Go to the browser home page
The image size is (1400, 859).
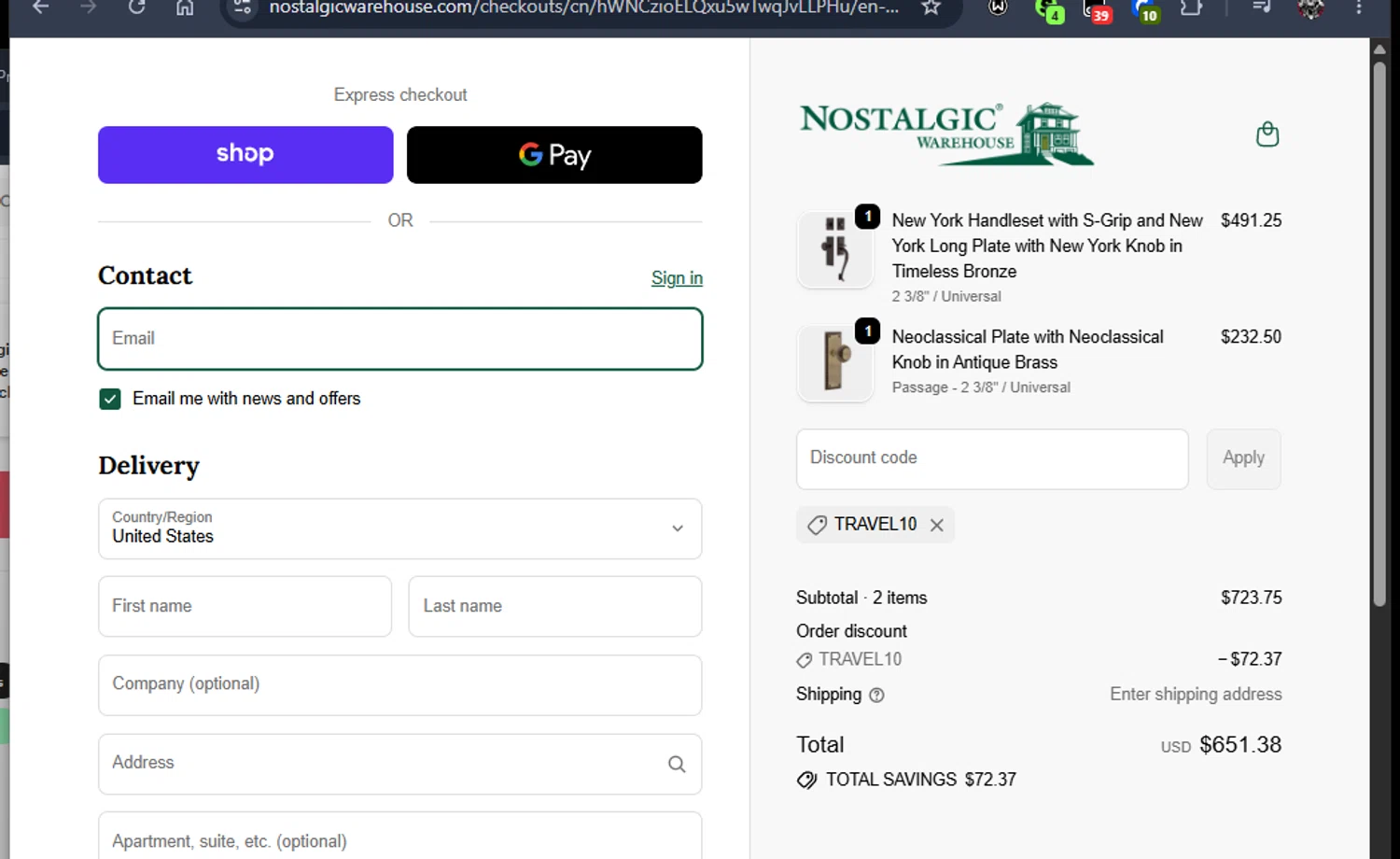tap(185, 7)
